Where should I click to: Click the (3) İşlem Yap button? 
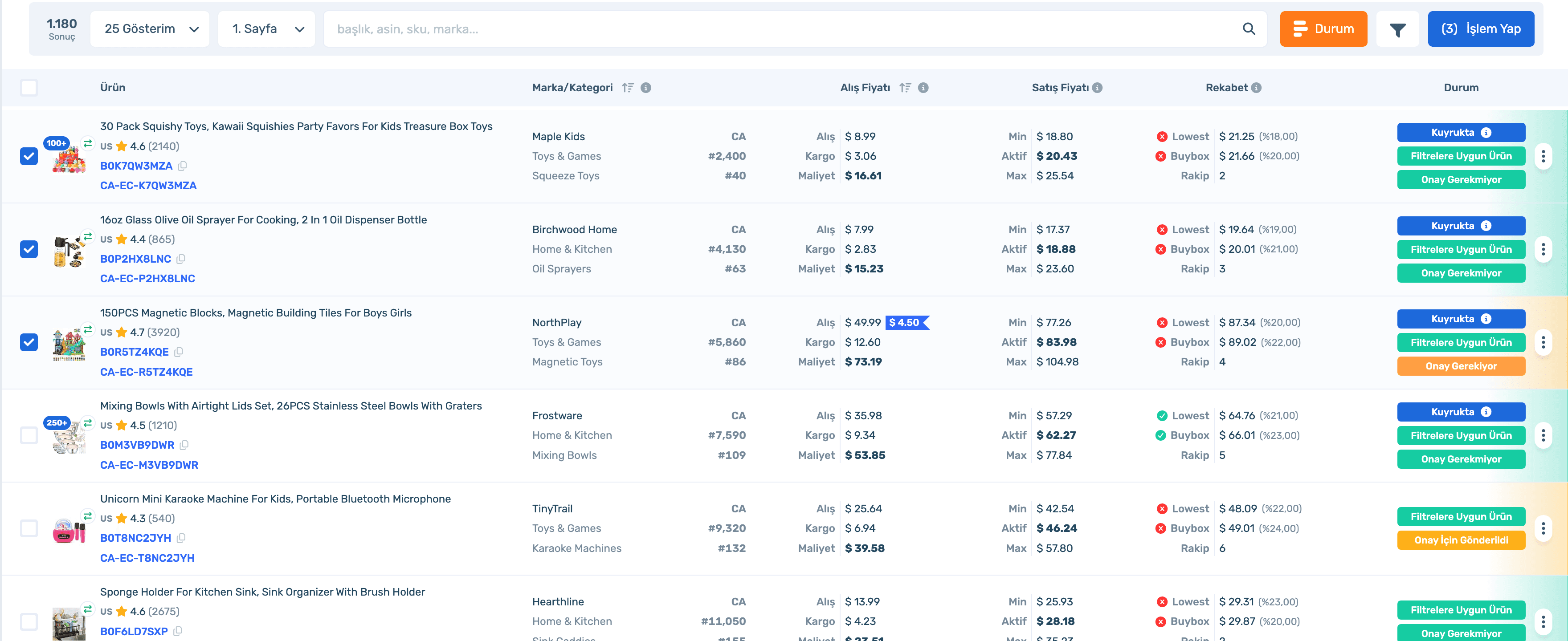click(1480, 28)
